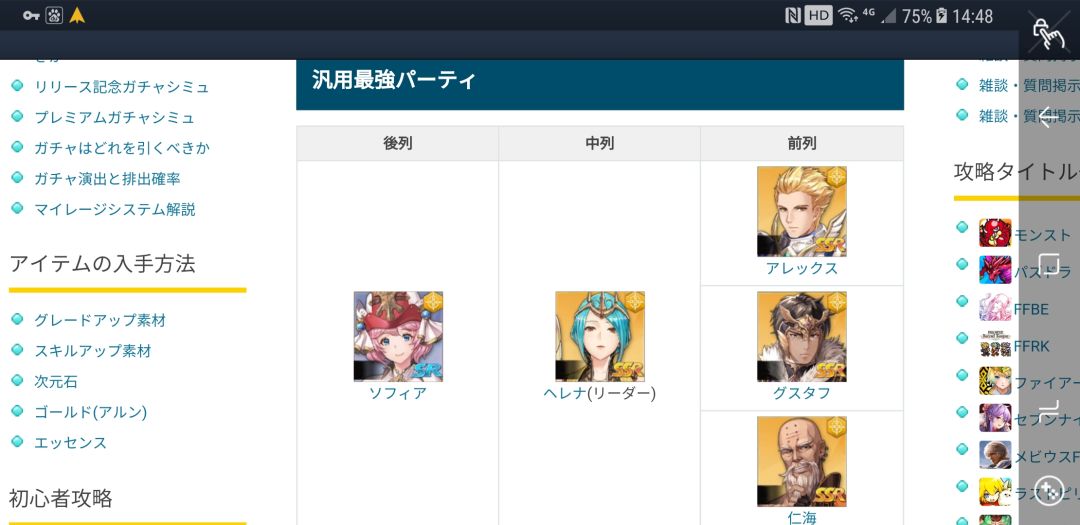This screenshot has height=525, width=1080.
Task: Go to the マイレージシステム解説 page
Action: coord(115,209)
